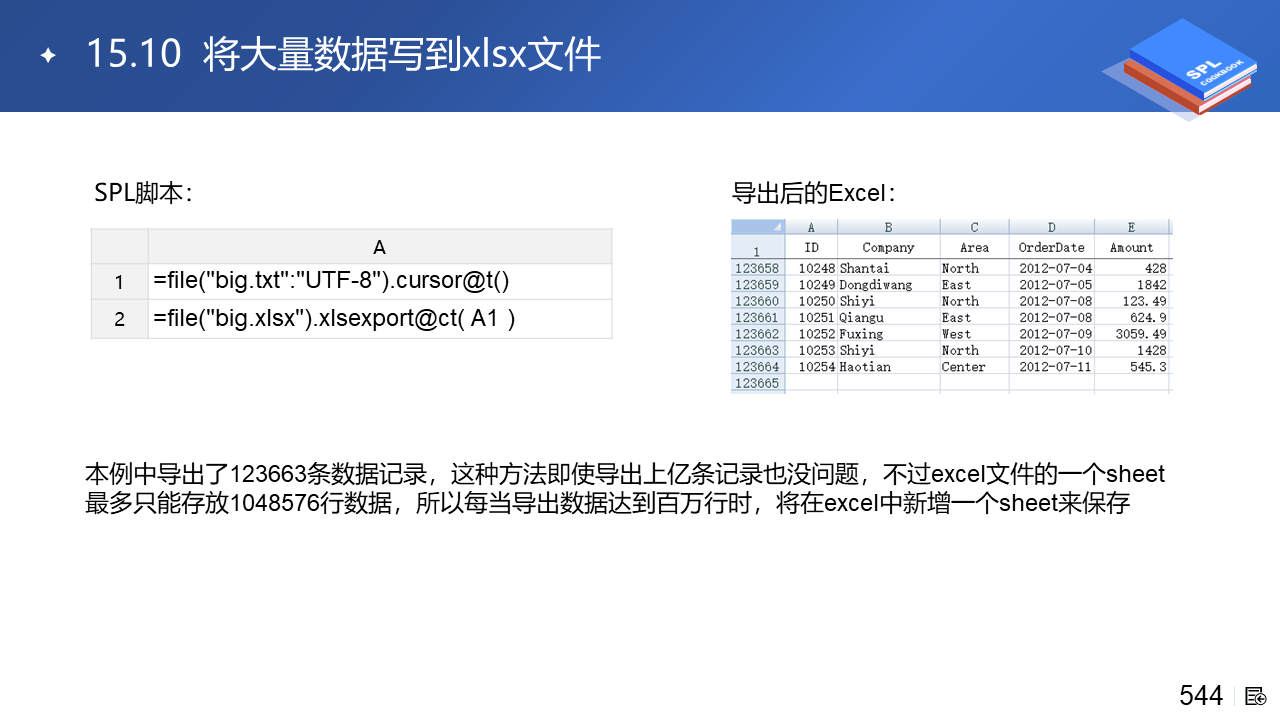Screen dimensions: 1280x720
Task: Click the '导出后的Excel:' label
Action: [x=814, y=193]
